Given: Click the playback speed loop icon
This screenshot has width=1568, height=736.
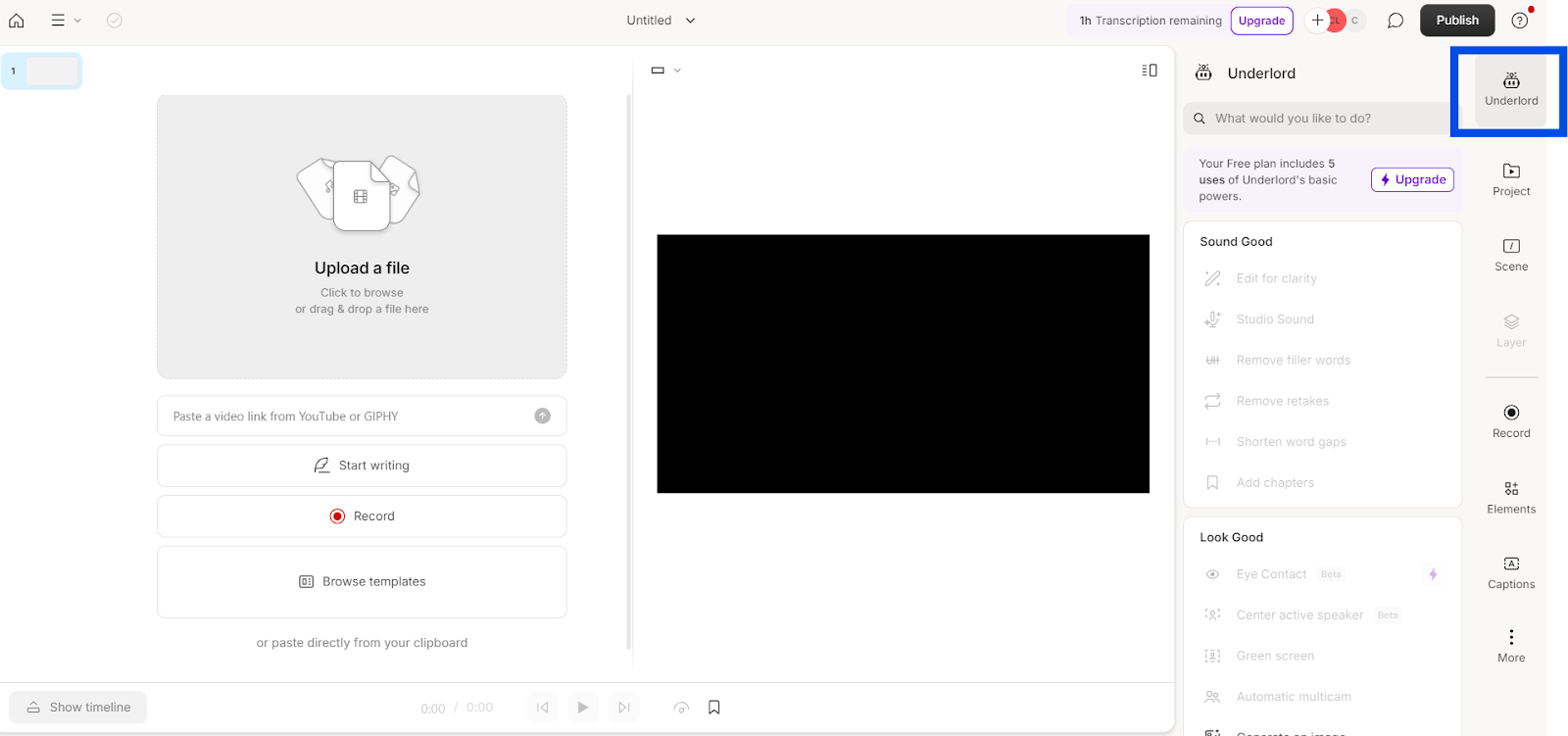Looking at the screenshot, I should coord(681,708).
